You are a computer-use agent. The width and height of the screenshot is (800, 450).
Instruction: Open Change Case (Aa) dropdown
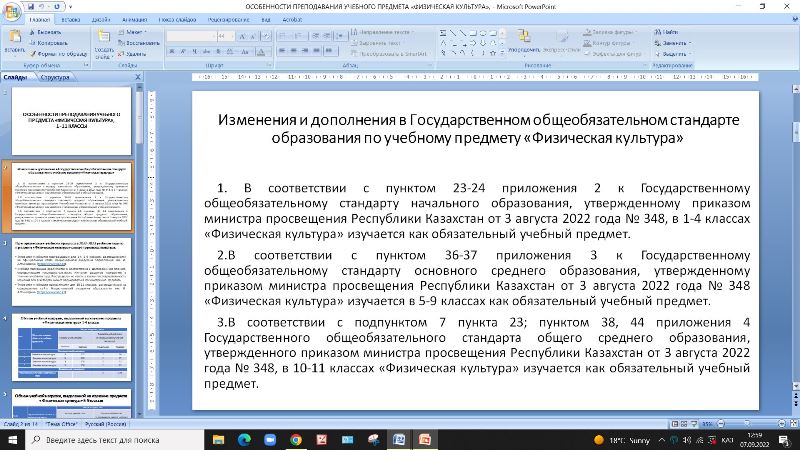[x=245, y=52]
